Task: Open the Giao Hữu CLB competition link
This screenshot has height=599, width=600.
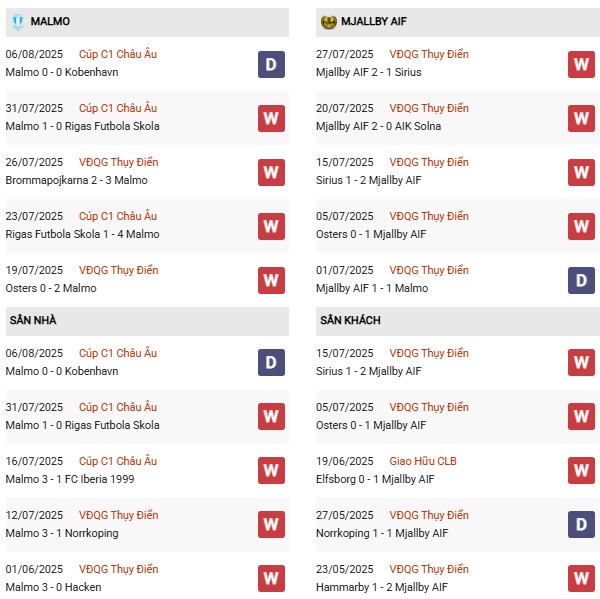Action: coord(428,461)
